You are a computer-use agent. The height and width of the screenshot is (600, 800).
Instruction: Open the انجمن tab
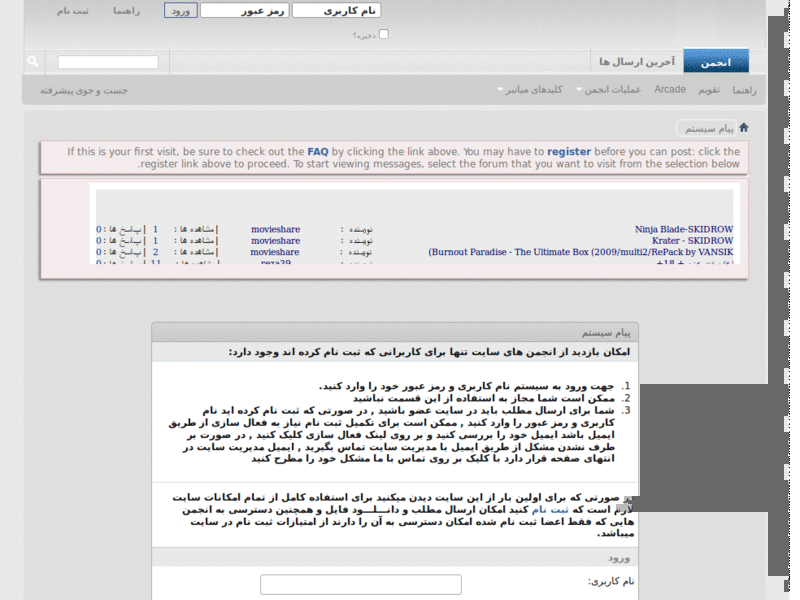[x=716, y=62]
